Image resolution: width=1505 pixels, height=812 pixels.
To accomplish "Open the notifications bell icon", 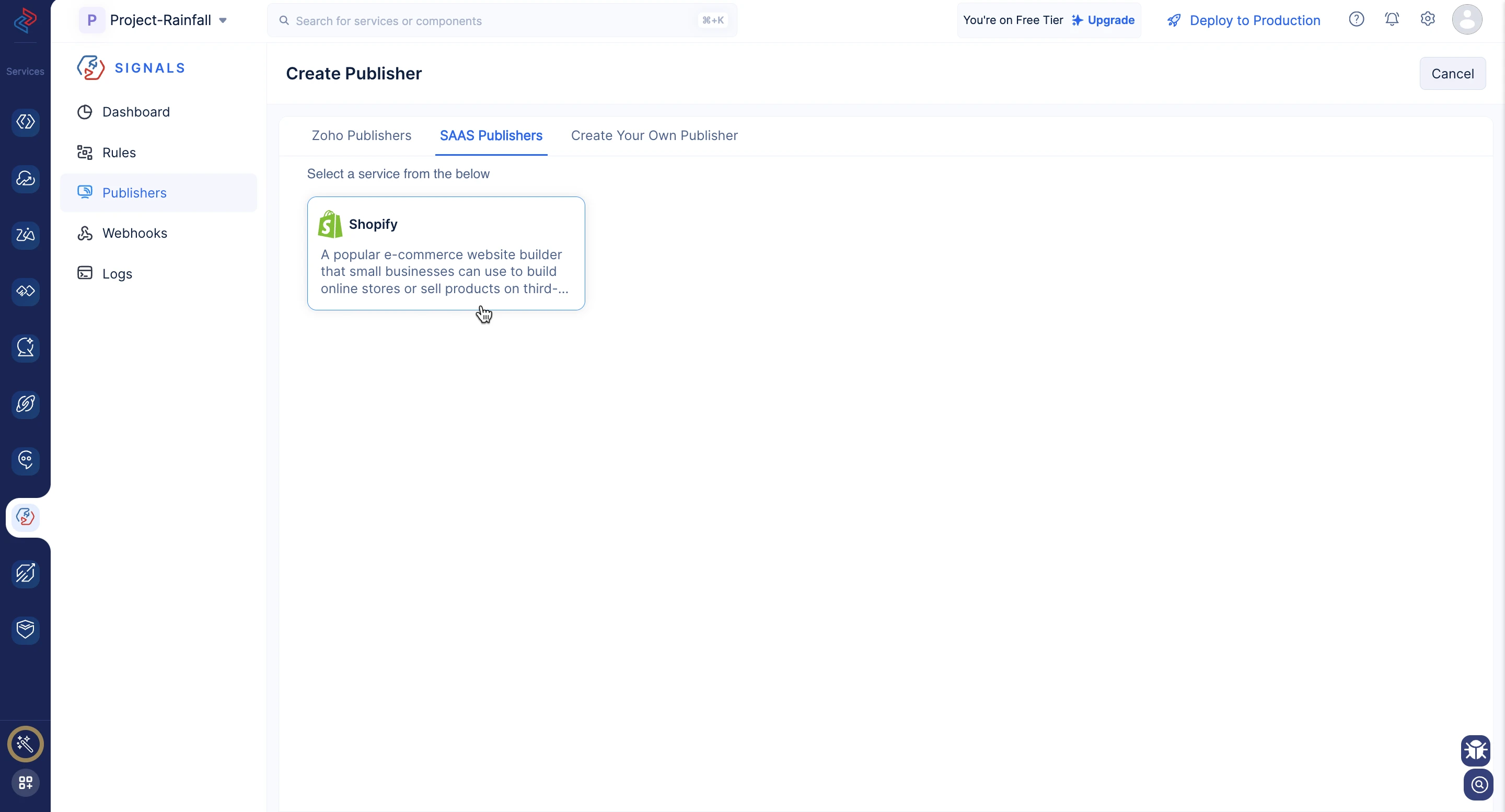I will click(1392, 20).
